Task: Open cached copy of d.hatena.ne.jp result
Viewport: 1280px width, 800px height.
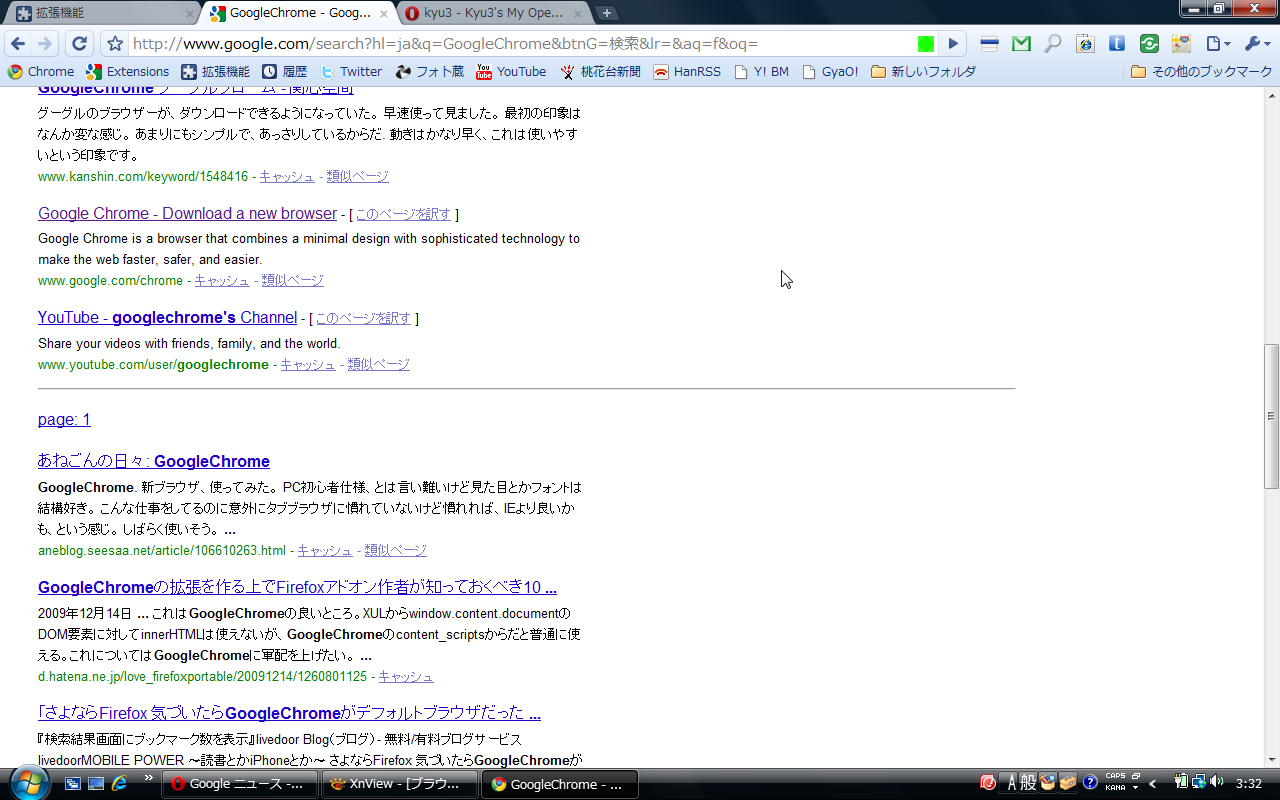Action: point(406,676)
